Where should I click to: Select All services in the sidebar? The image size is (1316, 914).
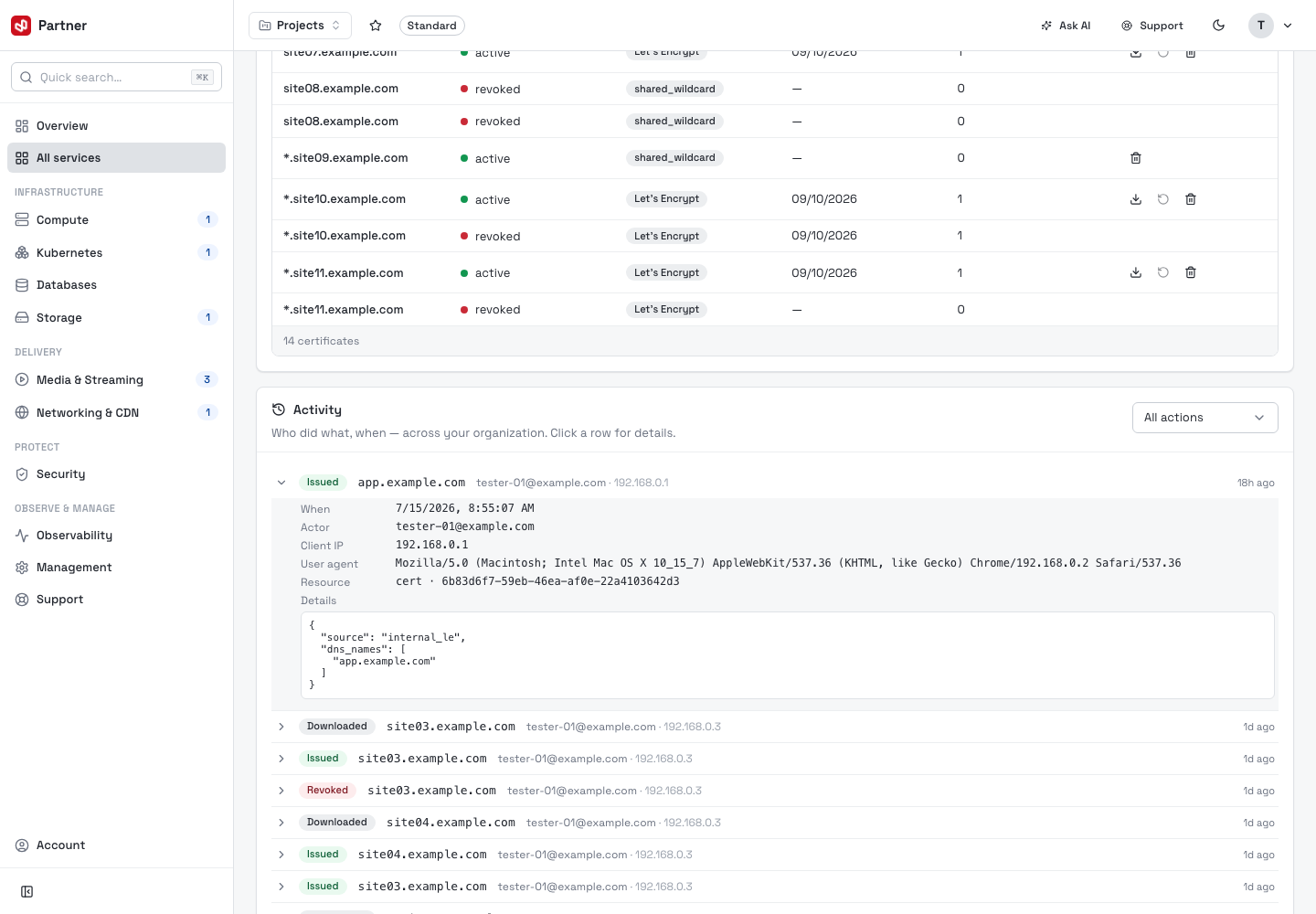[116, 158]
